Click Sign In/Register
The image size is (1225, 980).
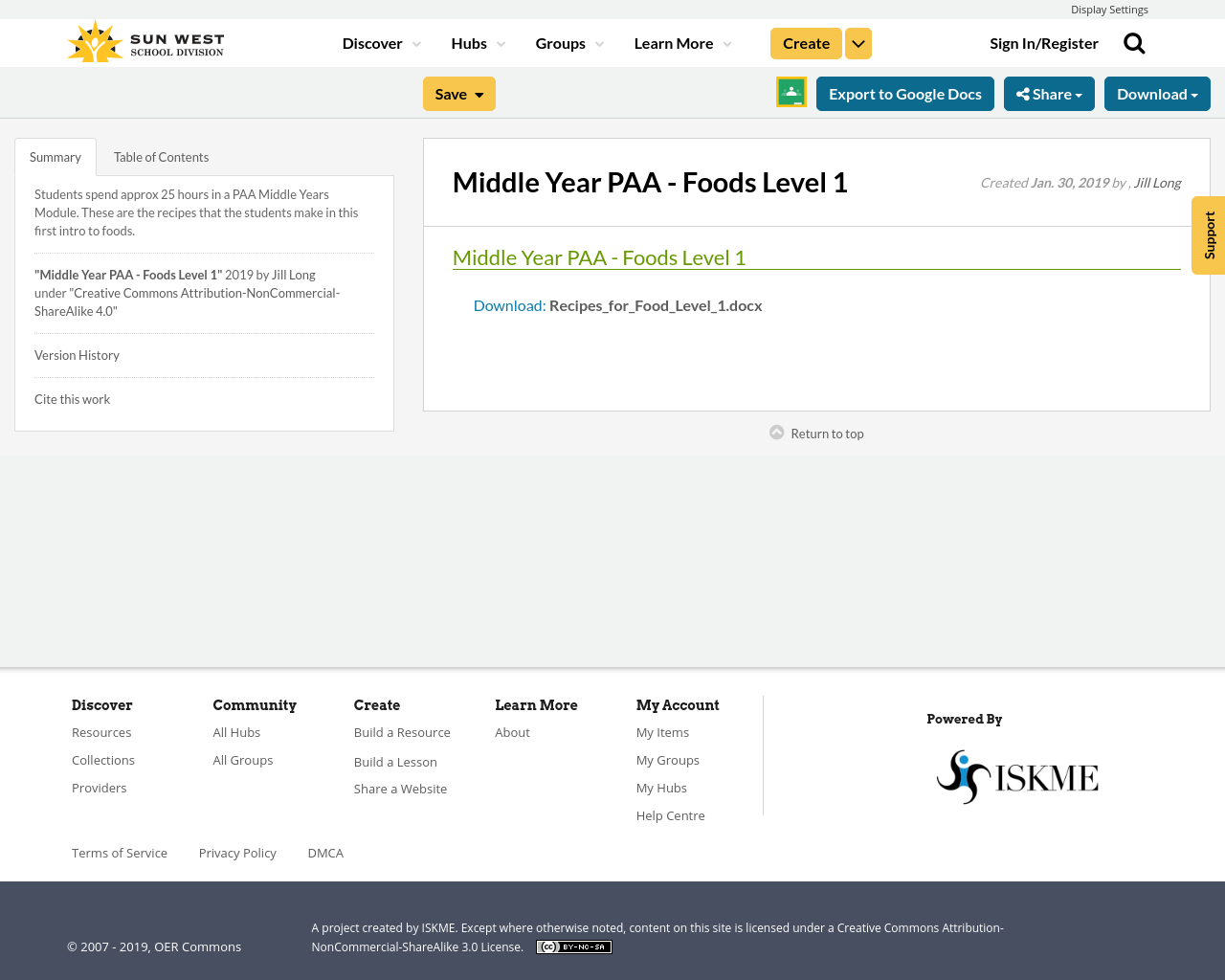(x=1044, y=42)
